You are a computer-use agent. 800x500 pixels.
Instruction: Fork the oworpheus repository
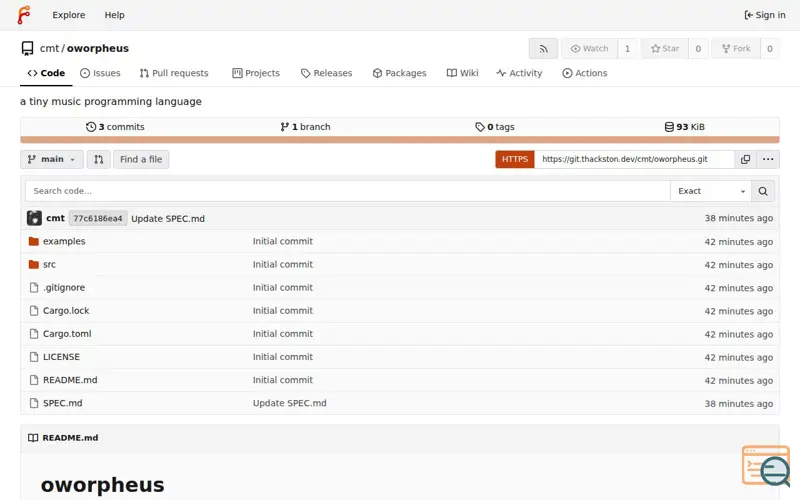736,48
